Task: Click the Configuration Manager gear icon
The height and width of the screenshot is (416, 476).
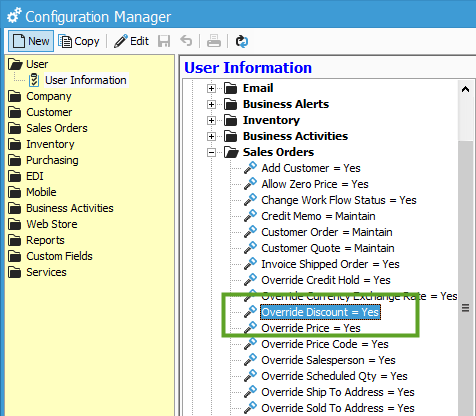Action: [x=14, y=15]
